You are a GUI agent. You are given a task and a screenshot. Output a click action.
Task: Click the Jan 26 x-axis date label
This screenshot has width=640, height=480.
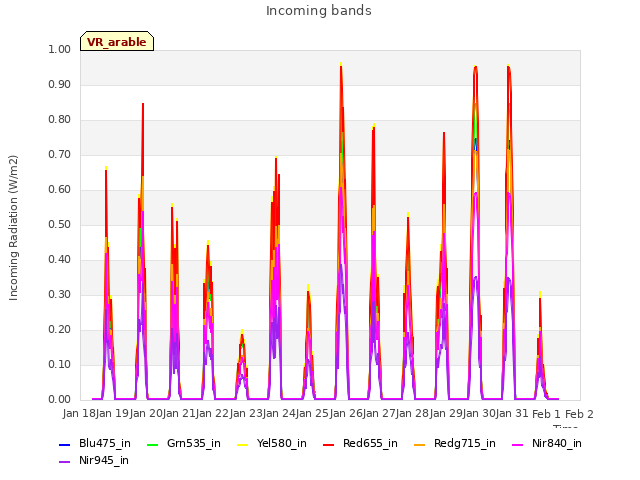click(x=346, y=414)
